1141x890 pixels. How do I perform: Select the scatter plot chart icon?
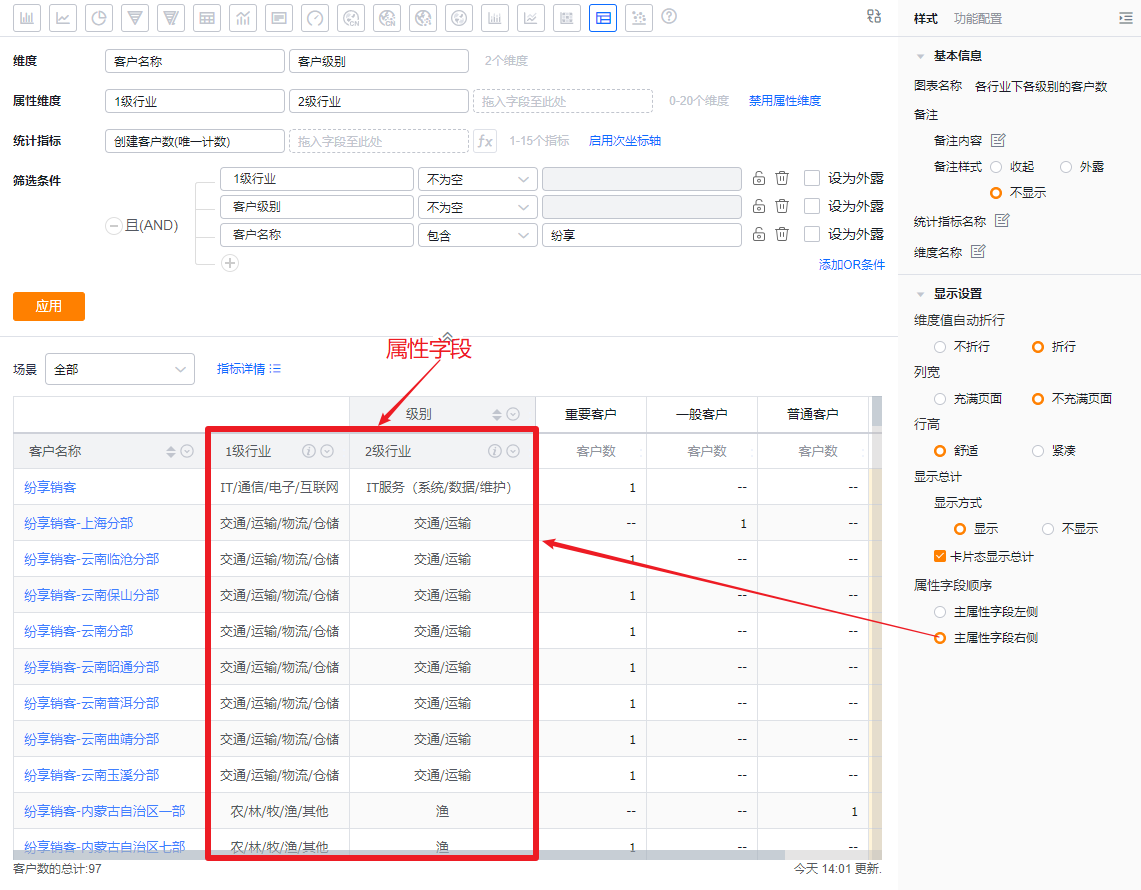point(639,17)
